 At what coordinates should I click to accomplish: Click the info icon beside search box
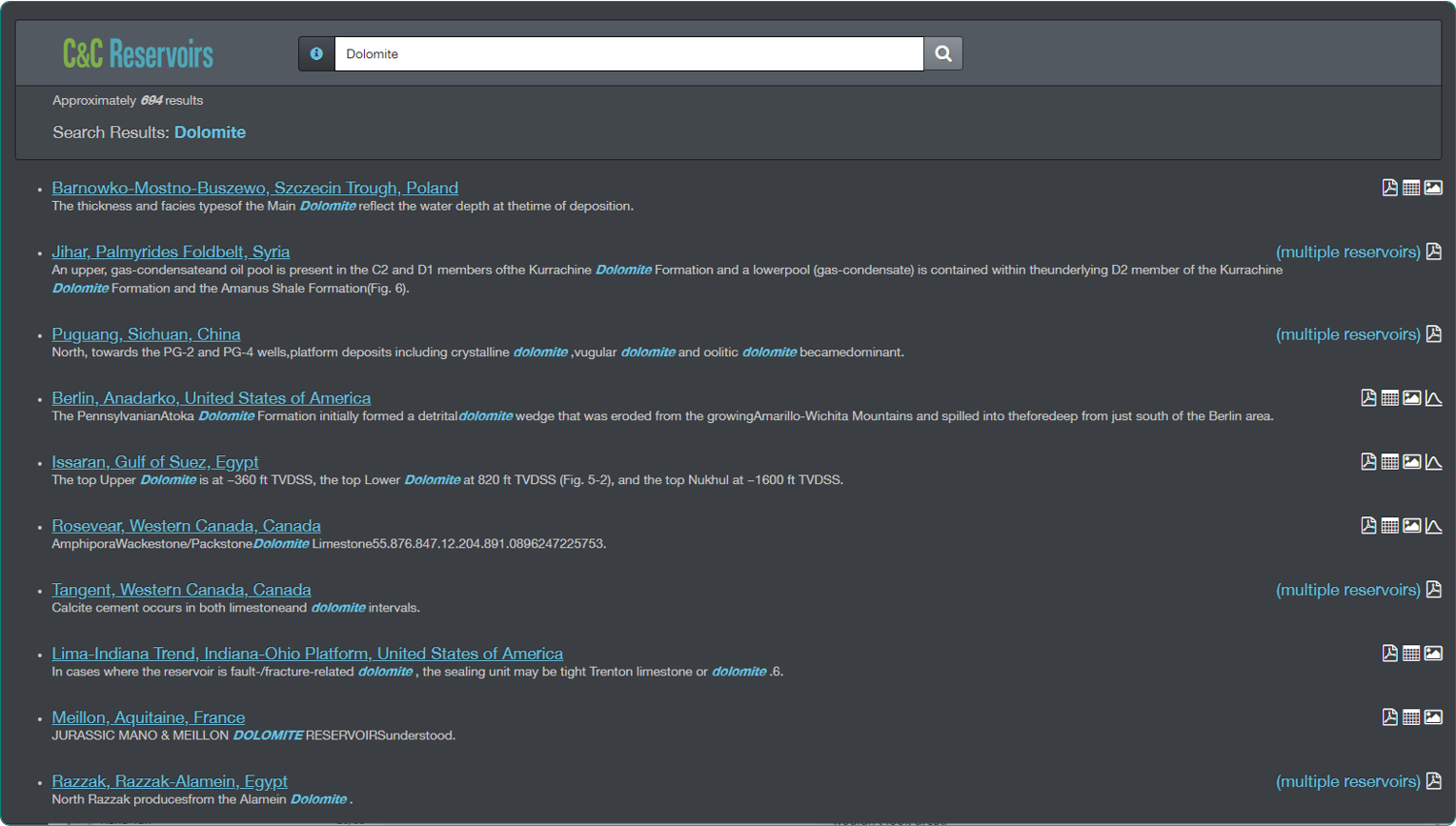316,53
